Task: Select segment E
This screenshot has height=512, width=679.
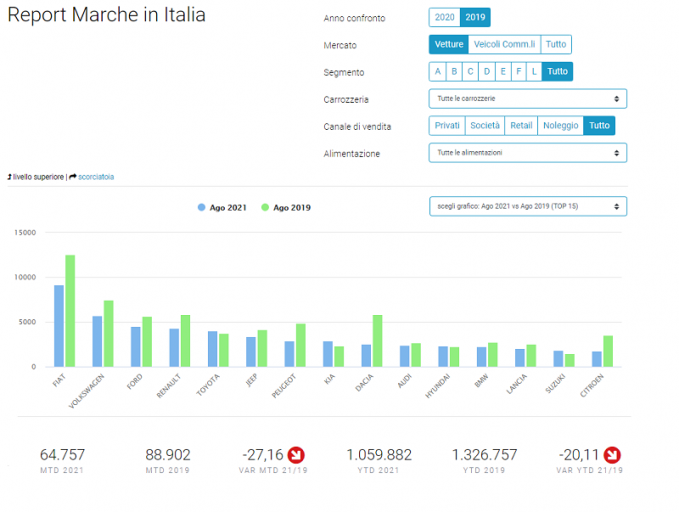Action: coord(503,71)
